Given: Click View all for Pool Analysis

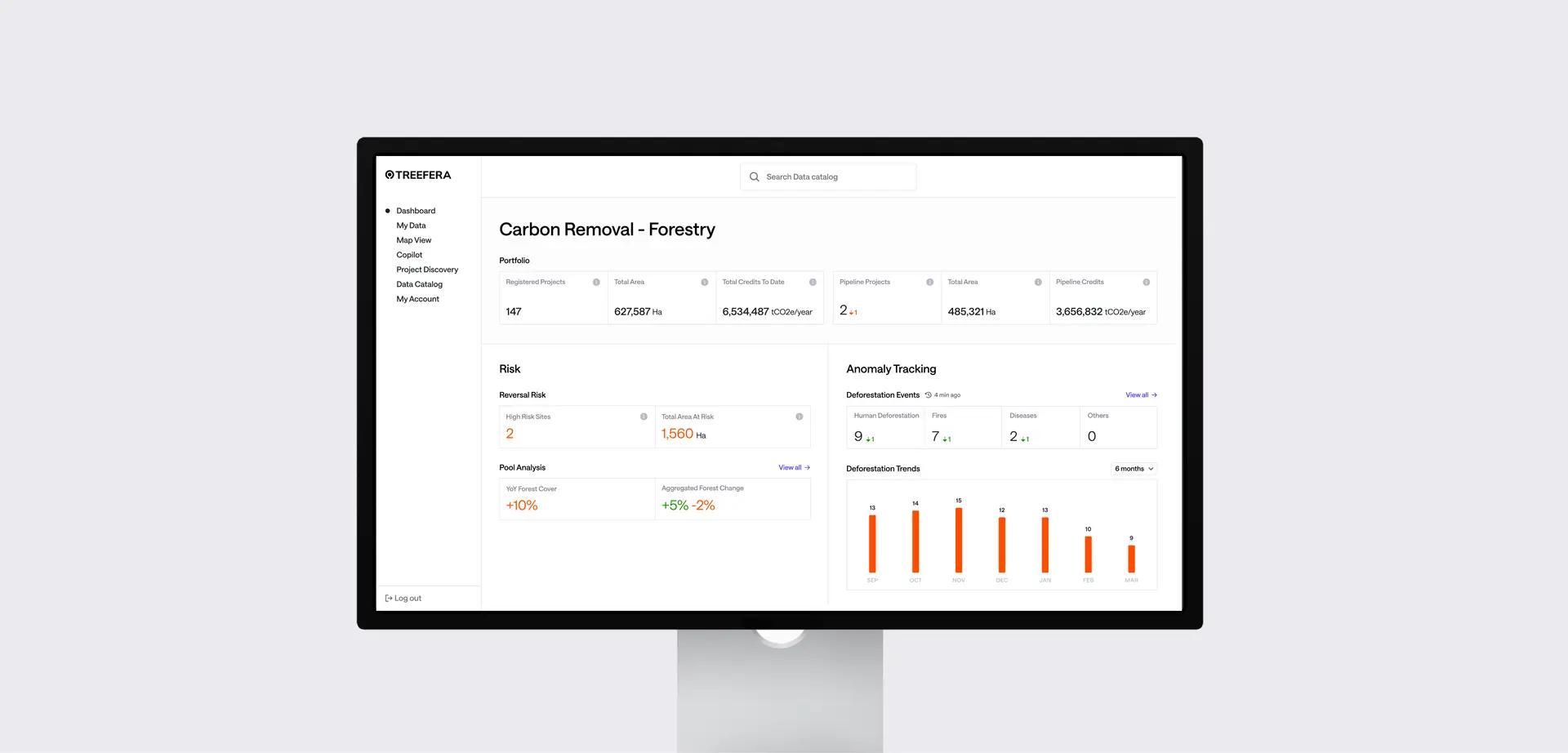Looking at the screenshot, I should (794, 468).
